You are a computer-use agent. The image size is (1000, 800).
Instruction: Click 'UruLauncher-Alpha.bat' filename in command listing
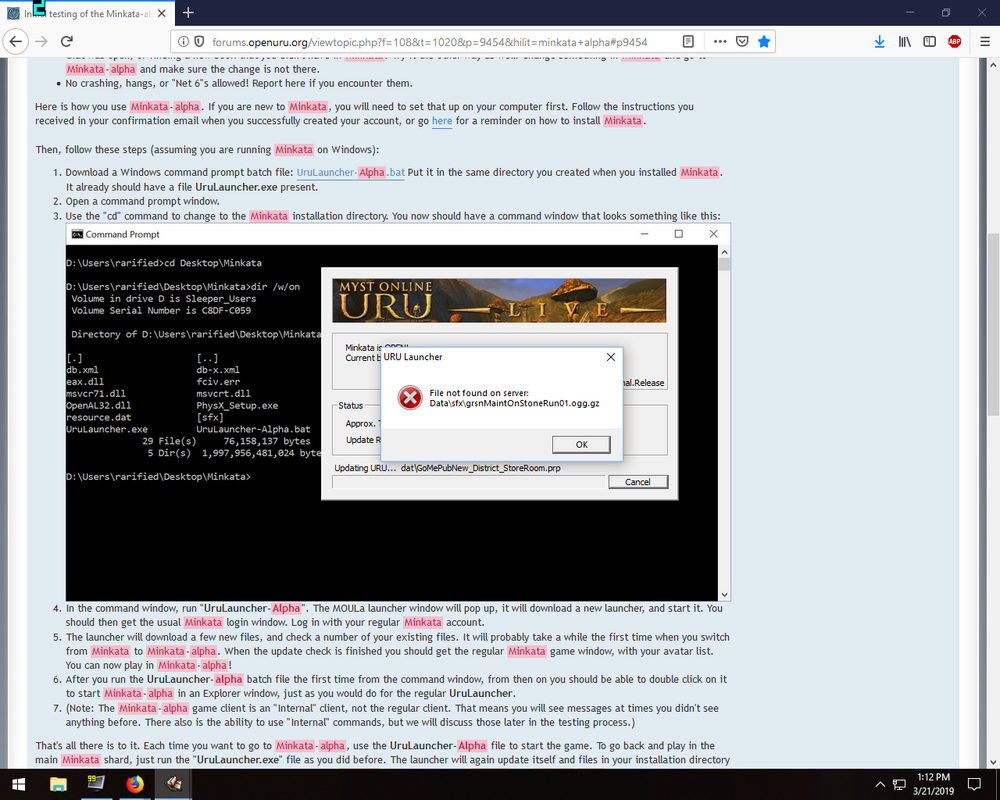coord(253,429)
